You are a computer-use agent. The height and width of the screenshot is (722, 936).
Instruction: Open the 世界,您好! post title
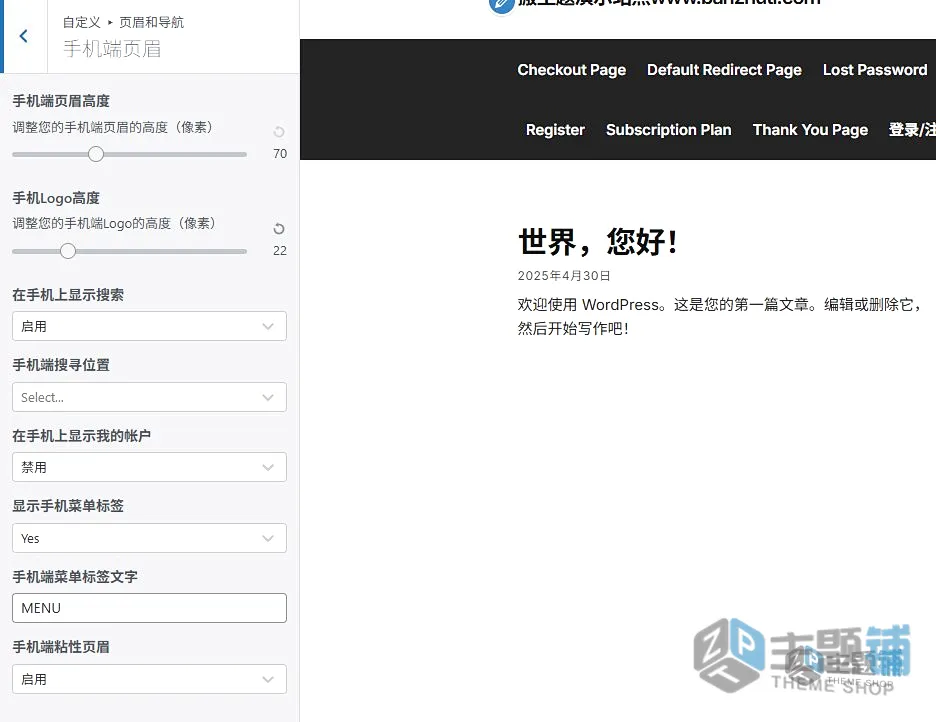[x=598, y=242]
